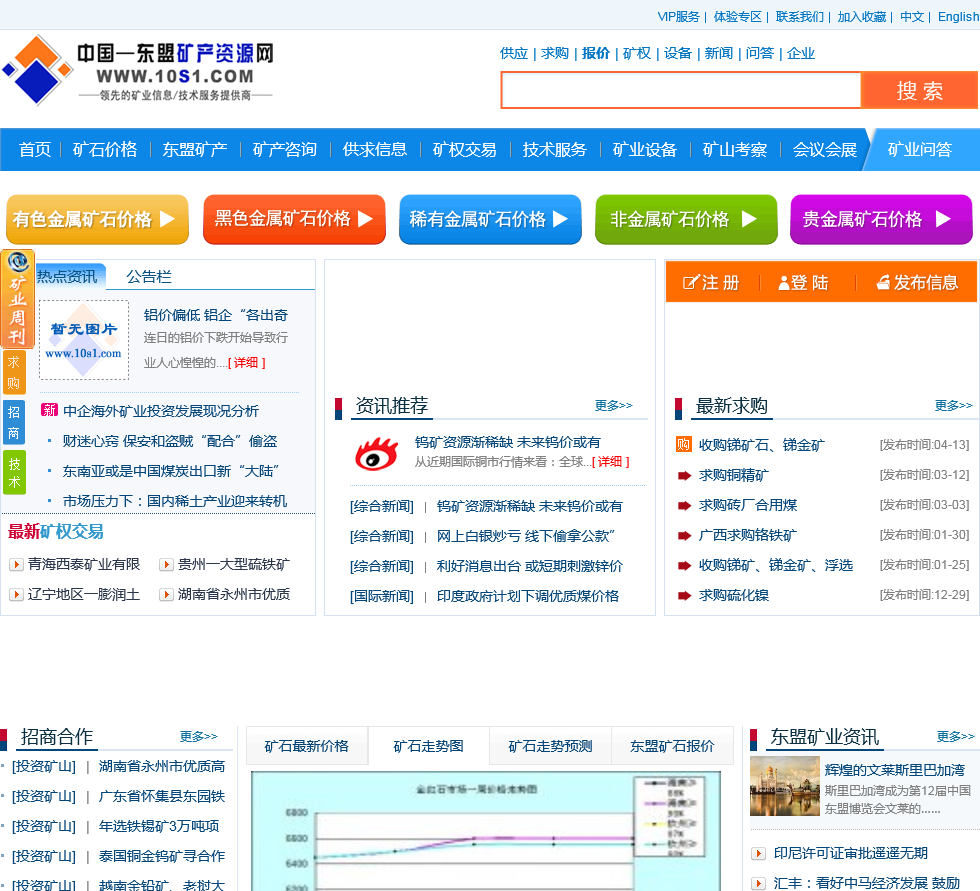Click 更多>> next to 东盟矿业资讯
The height and width of the screenshot is (891, 980).
click(x=955, y=737)
